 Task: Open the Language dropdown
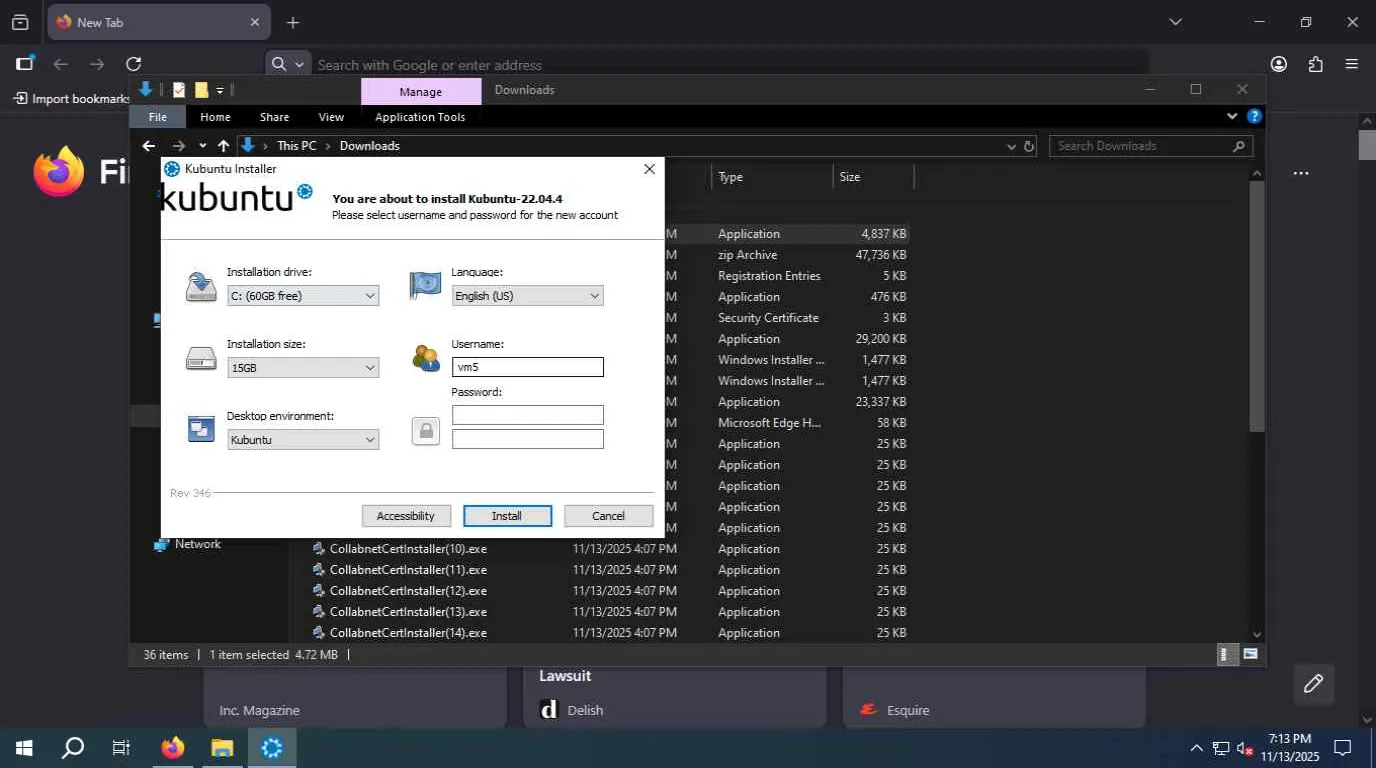tap(527, 296)
